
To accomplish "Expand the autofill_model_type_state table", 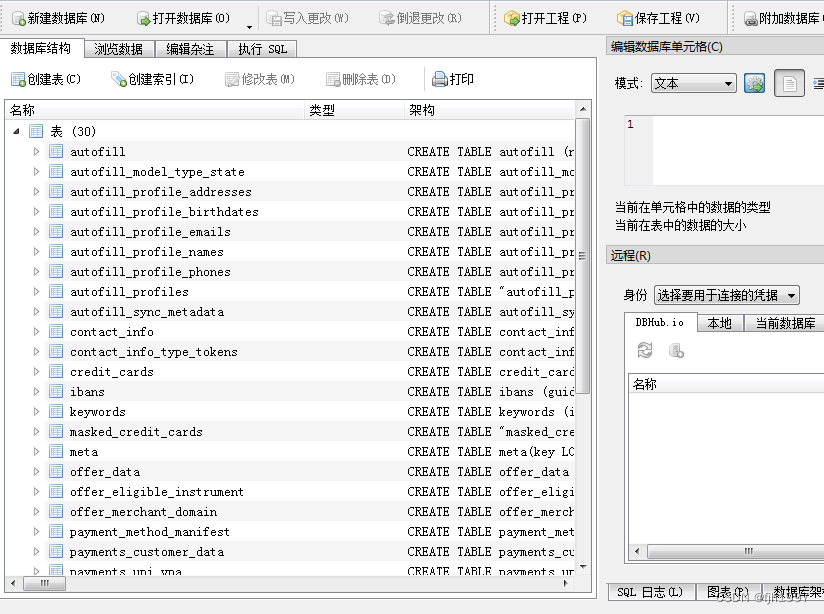I will 36,171.
